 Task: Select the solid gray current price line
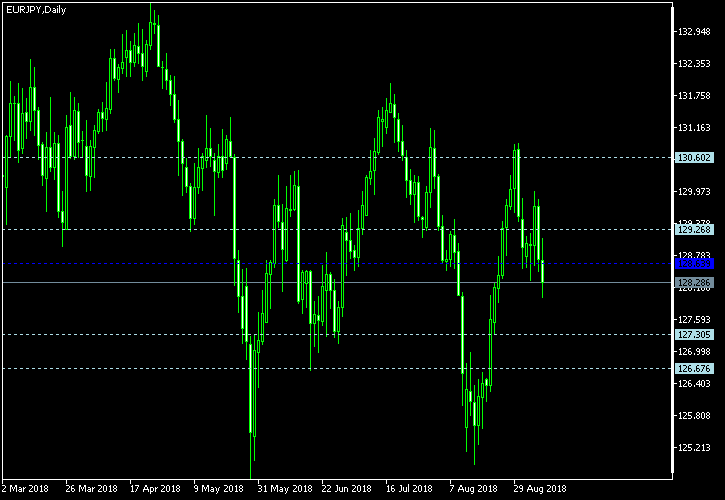[x=338, y=283]
